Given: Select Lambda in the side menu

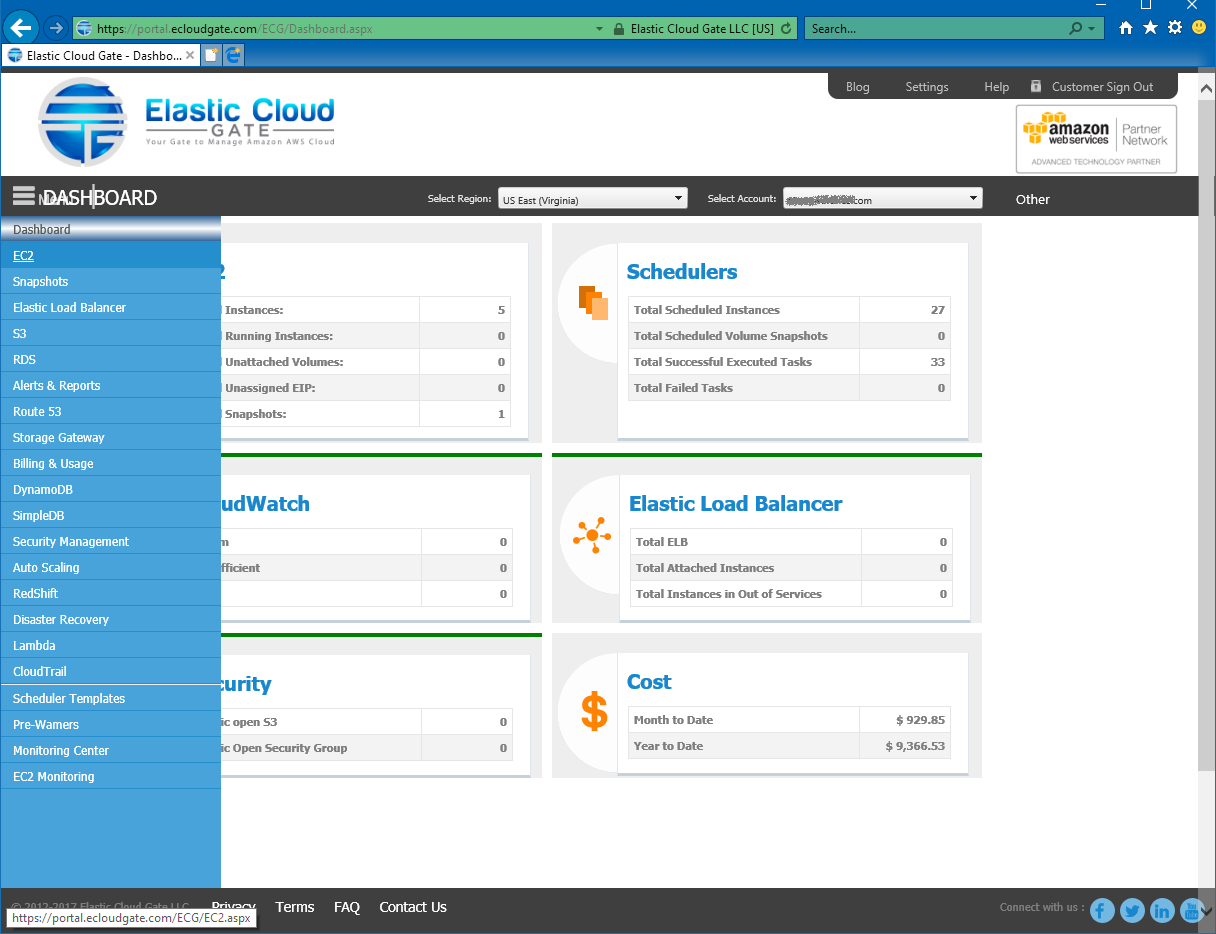Looking at the screenshot, I should (x=110, y=645).
